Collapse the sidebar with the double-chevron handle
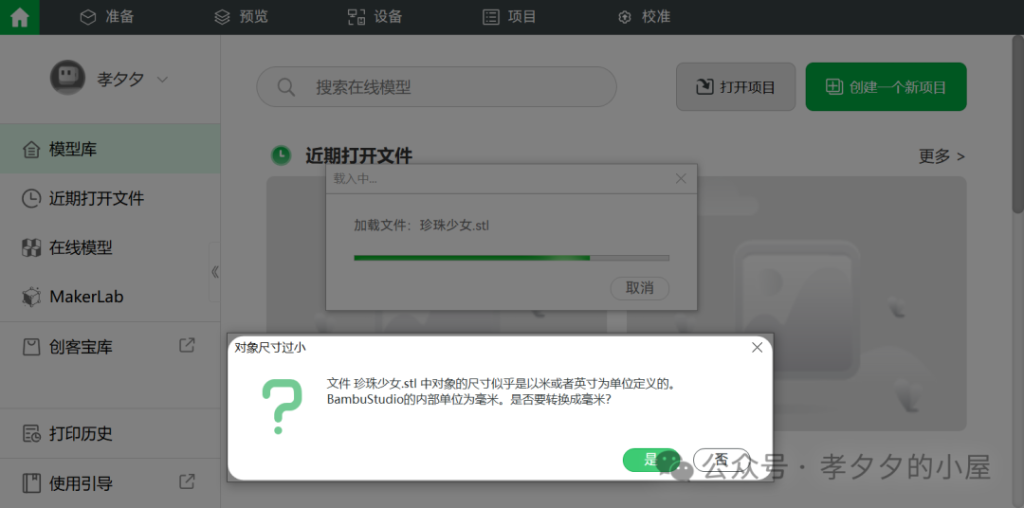The height and width of the screenshot is (508, 1024). pyautogui.click(x=215, y=272)
